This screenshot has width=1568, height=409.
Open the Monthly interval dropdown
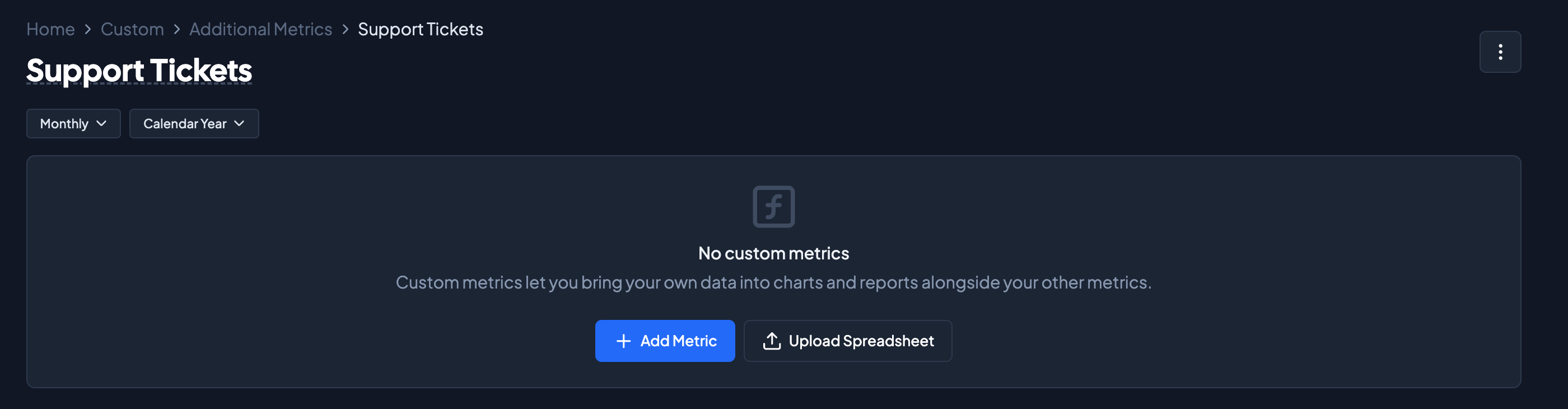(x=73, y=124)
